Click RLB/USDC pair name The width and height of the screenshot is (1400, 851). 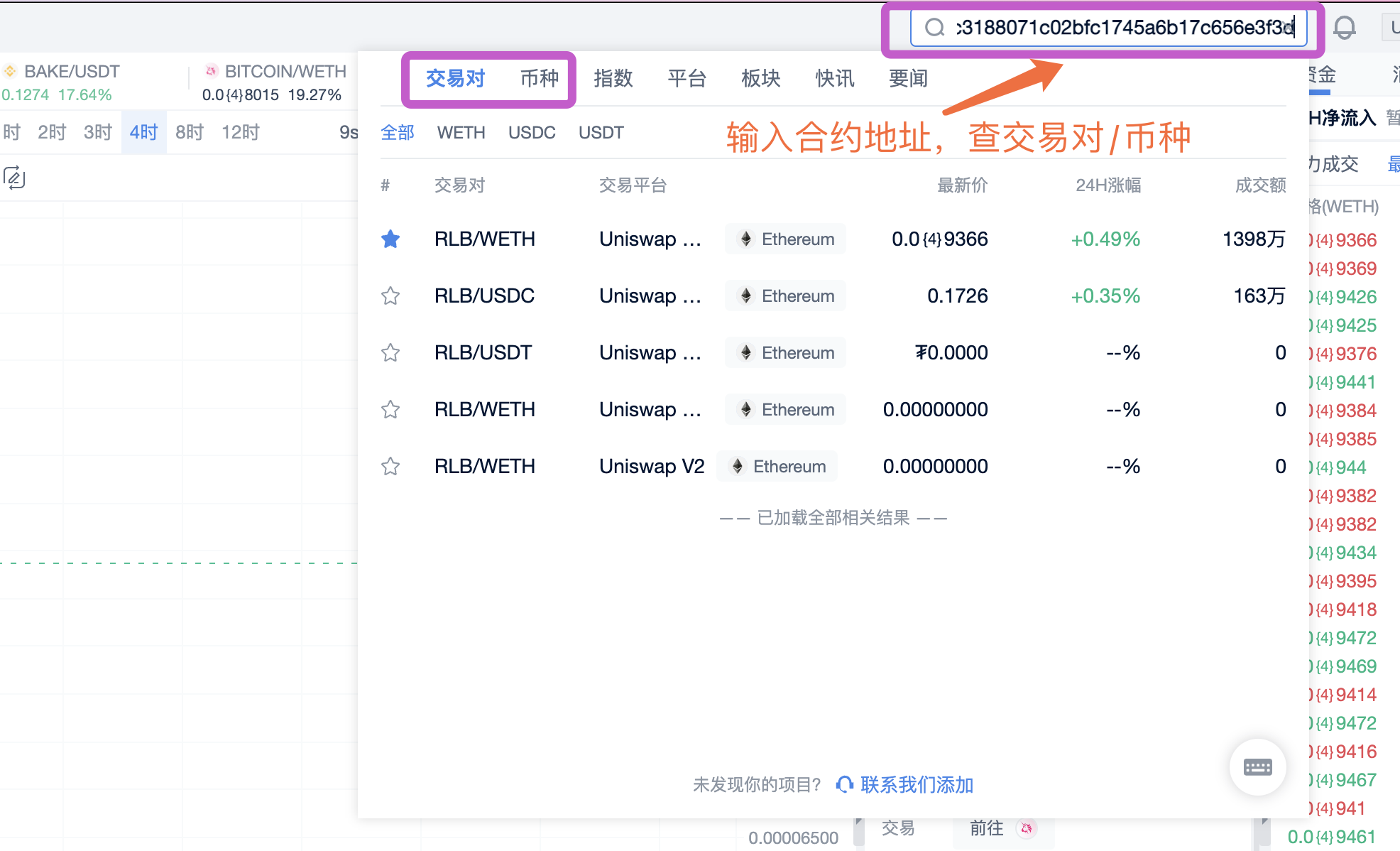(x=485, y=296)
